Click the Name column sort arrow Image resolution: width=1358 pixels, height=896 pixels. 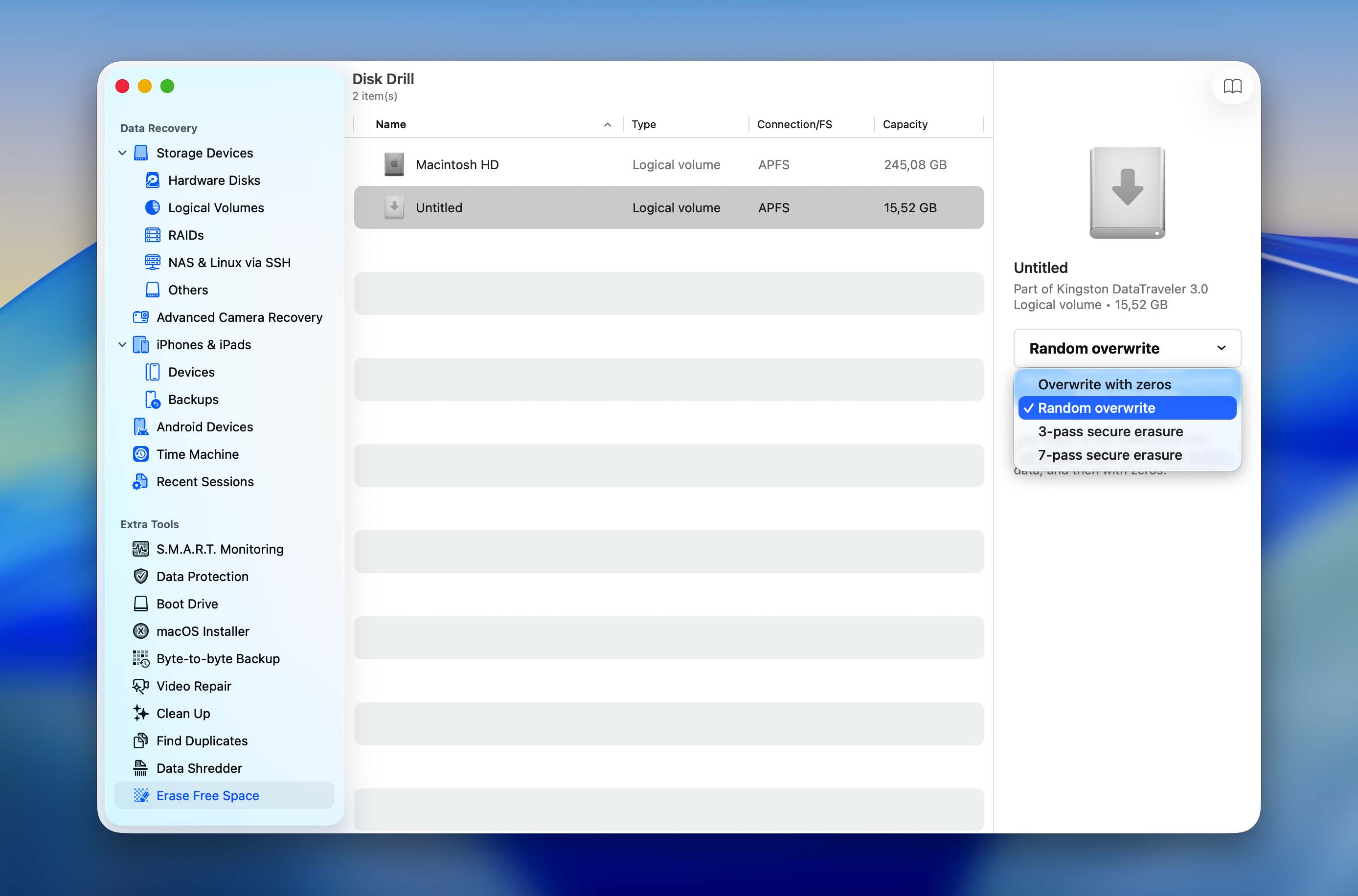pyautogui.click(x=608, y=125)
